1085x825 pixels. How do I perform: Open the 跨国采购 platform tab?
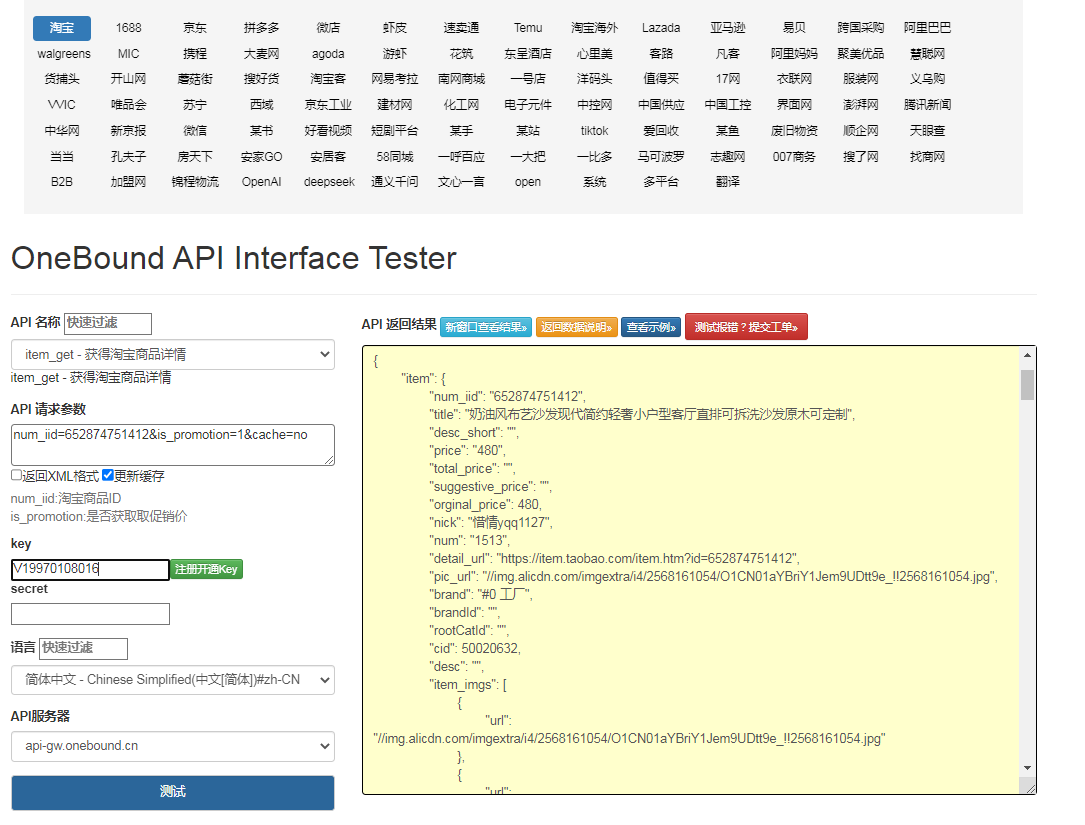coord(860,28)
